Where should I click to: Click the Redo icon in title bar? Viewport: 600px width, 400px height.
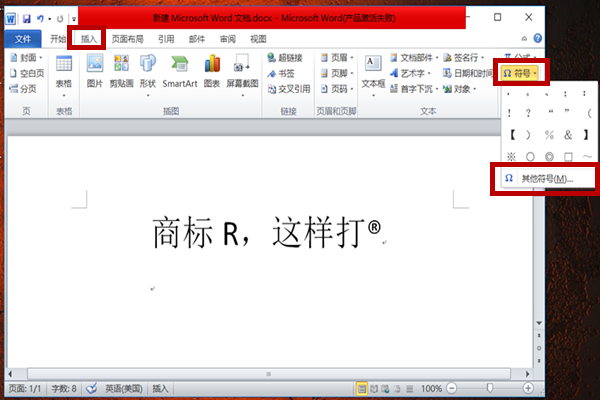(60, 18)
